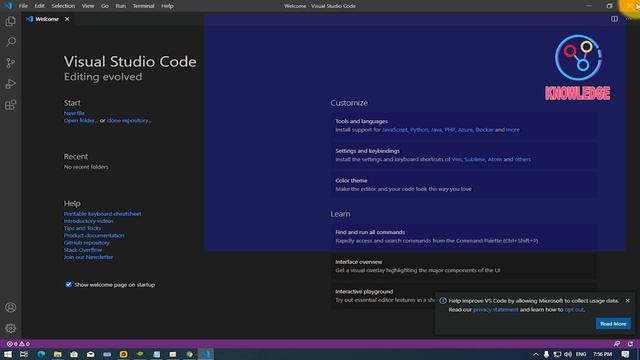This screenshot has height=360, width=640.
Task: Install Sublime keybindings link
Action: coord(475,160)
